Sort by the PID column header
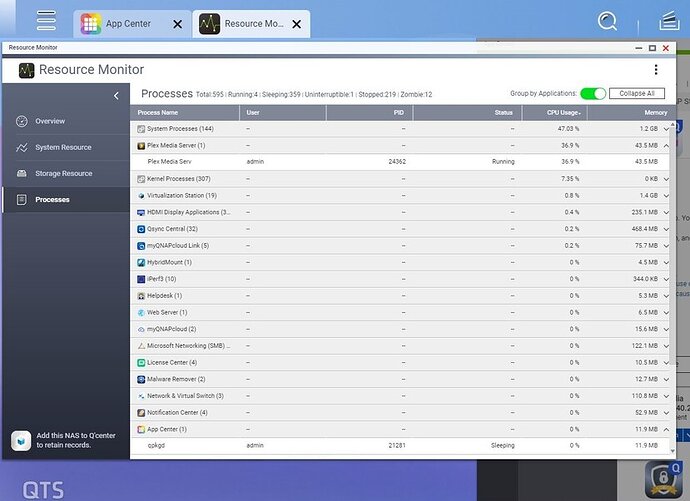The image size is (690, 501). click(369, 113)
